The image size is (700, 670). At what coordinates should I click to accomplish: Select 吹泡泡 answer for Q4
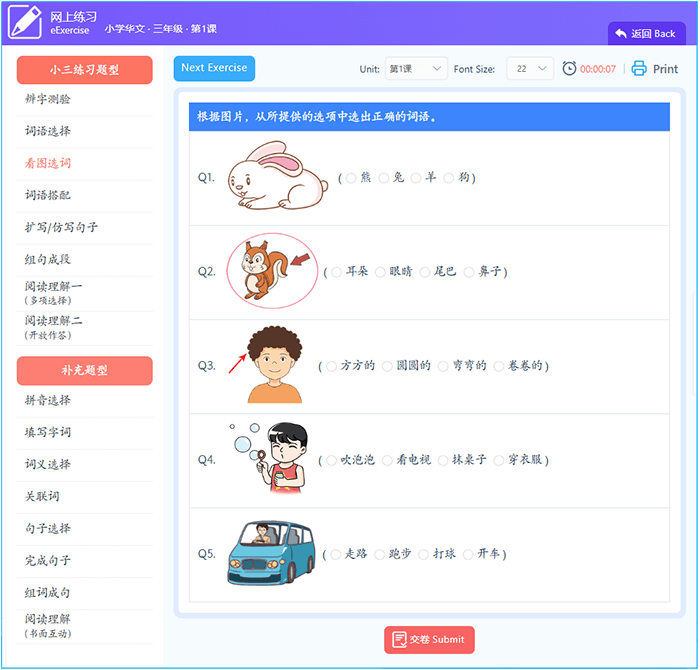click(x=332, y=460)
